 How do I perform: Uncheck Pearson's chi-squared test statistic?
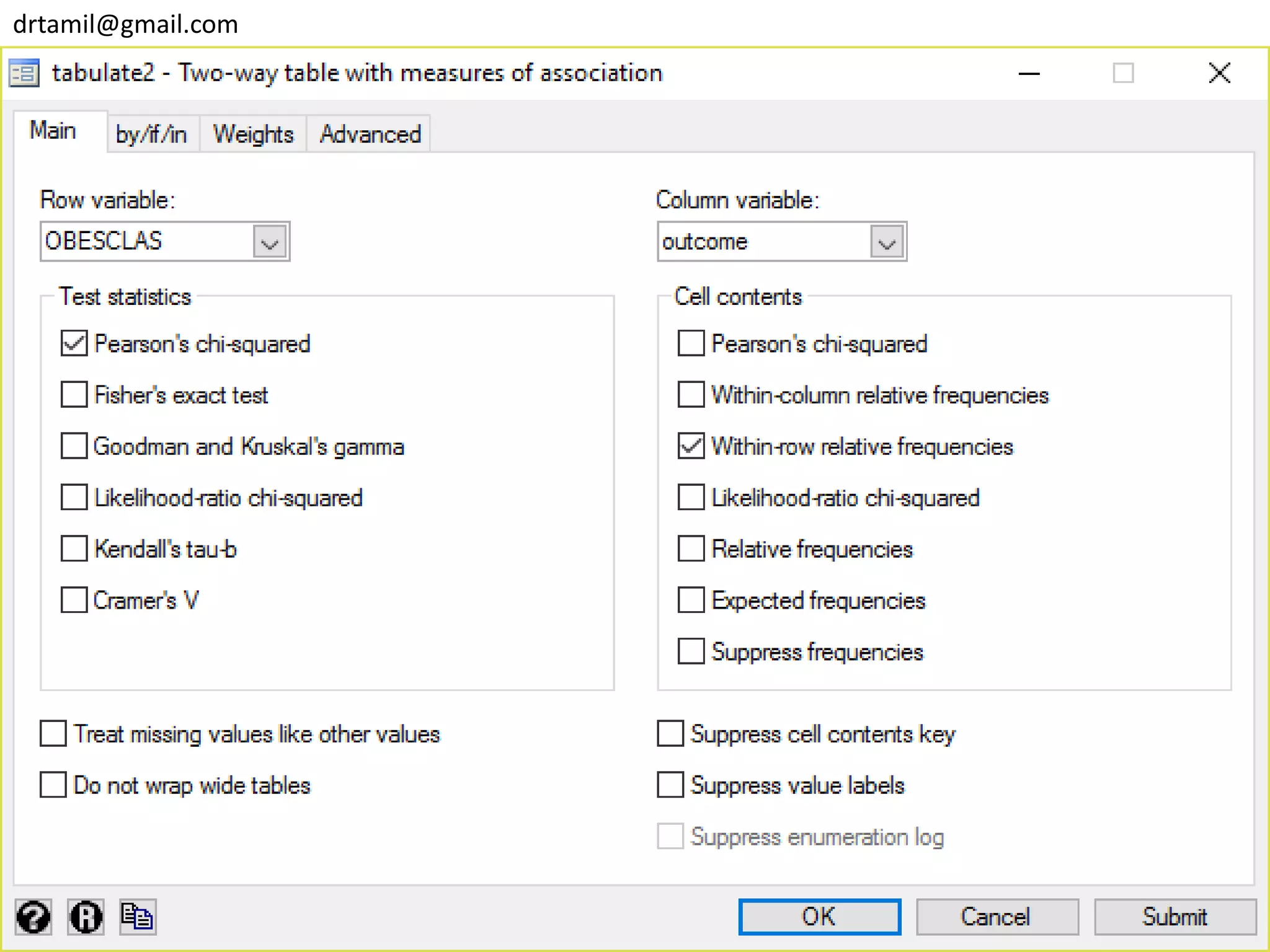(74, 343)
